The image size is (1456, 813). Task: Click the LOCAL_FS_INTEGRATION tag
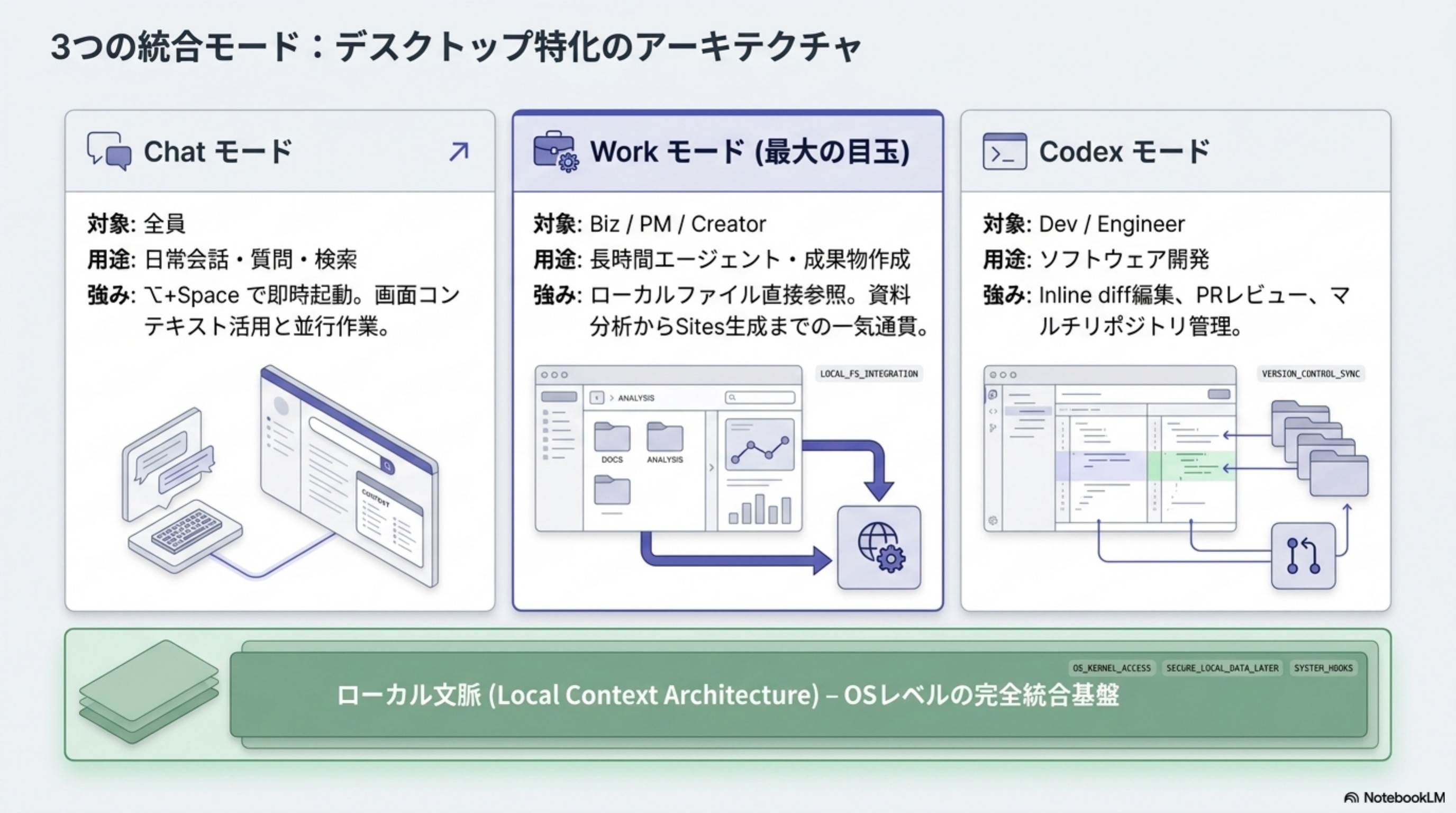point(869,374)
